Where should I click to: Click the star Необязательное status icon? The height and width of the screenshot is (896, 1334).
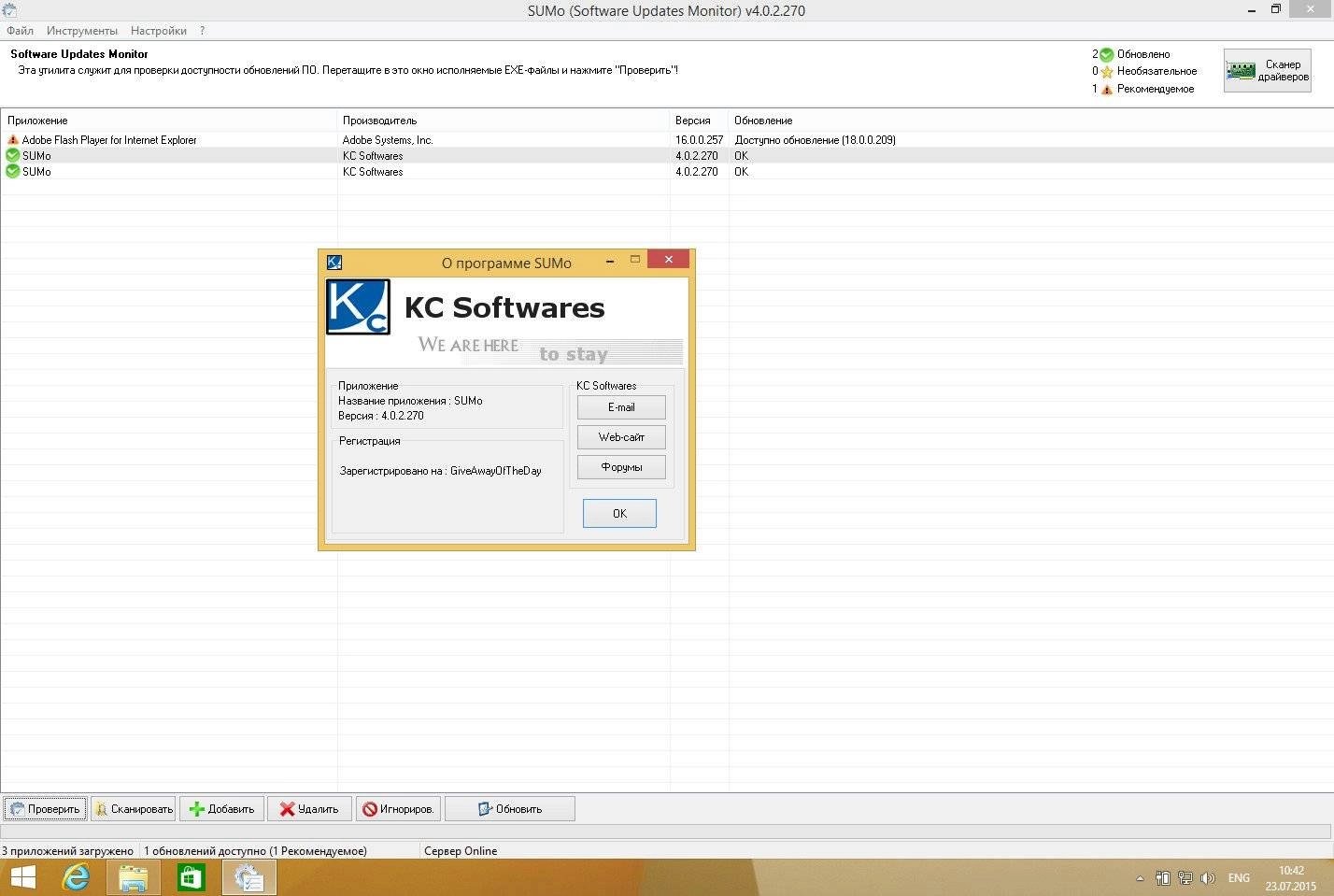point(1107,72)
